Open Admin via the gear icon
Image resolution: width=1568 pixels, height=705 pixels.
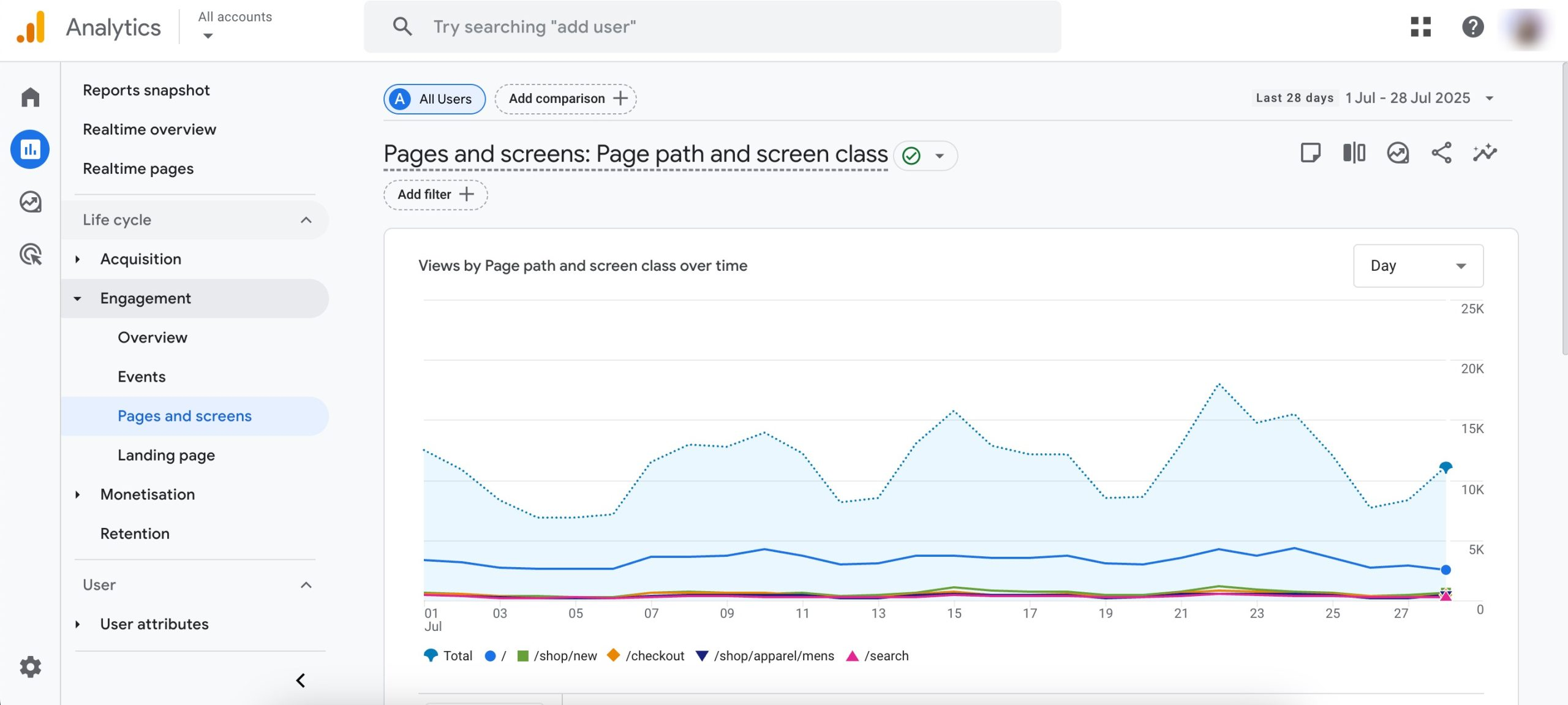click(x=30, y=666)
